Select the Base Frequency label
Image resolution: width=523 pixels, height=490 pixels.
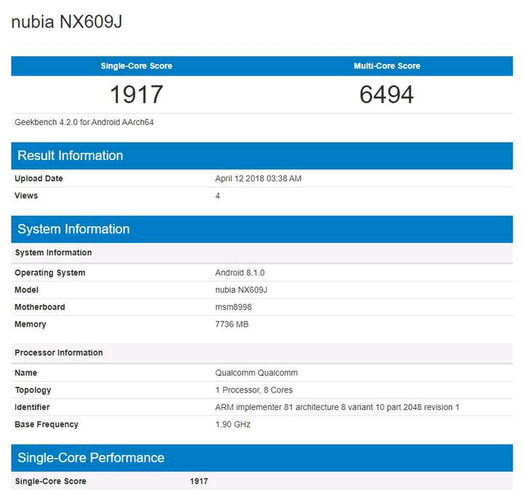coord(46,424)
